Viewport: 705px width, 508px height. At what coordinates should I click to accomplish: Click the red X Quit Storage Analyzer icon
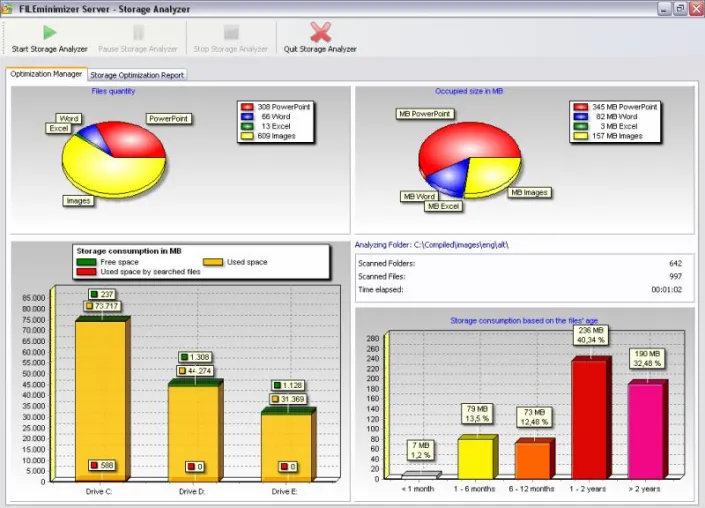321,32
